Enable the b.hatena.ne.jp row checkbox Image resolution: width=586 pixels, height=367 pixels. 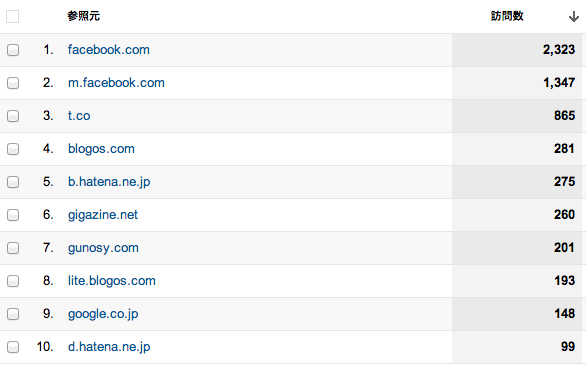(13, 182)
